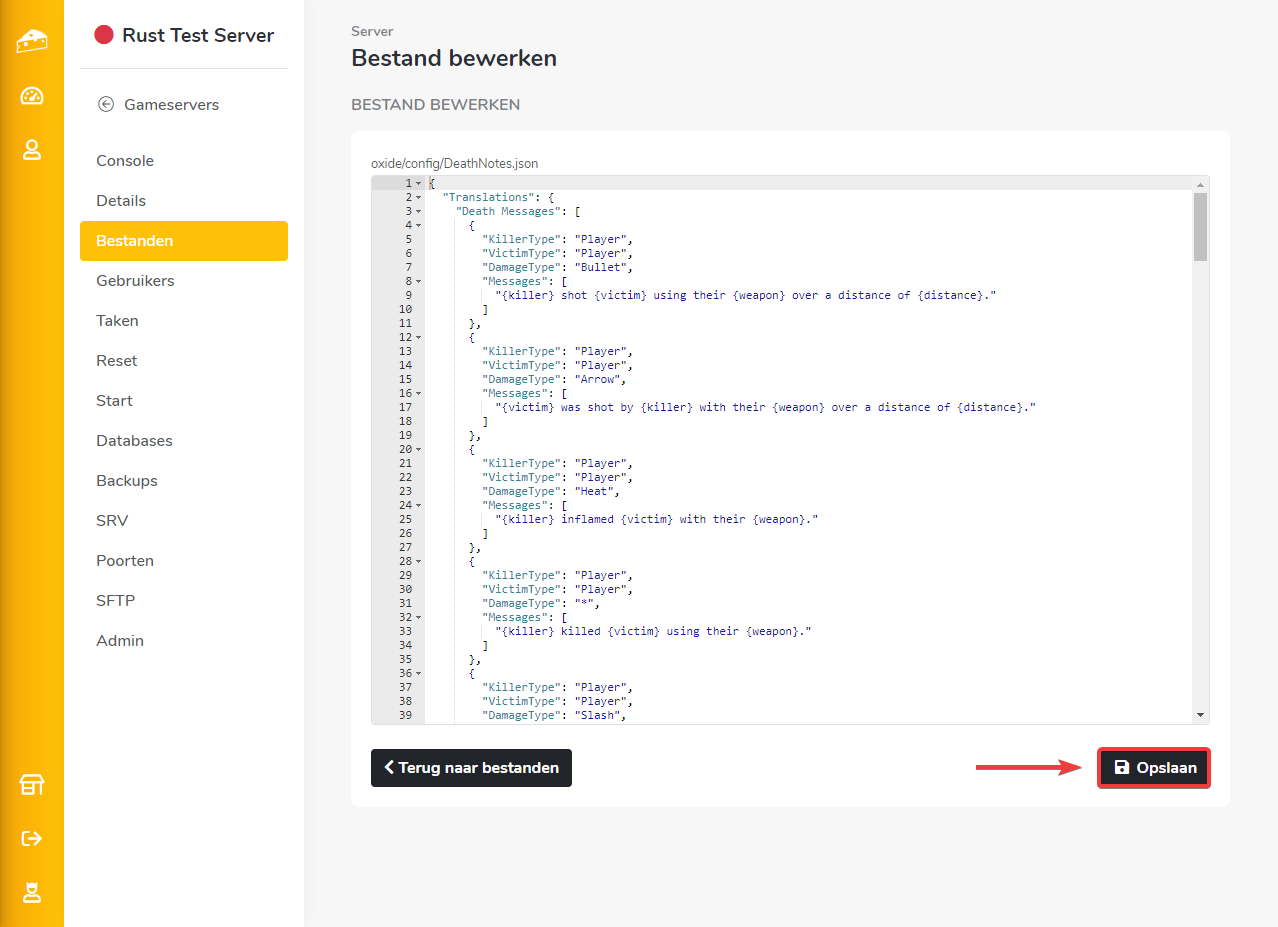Click the back arrow circle beside Gameservers

coord(106,104)
